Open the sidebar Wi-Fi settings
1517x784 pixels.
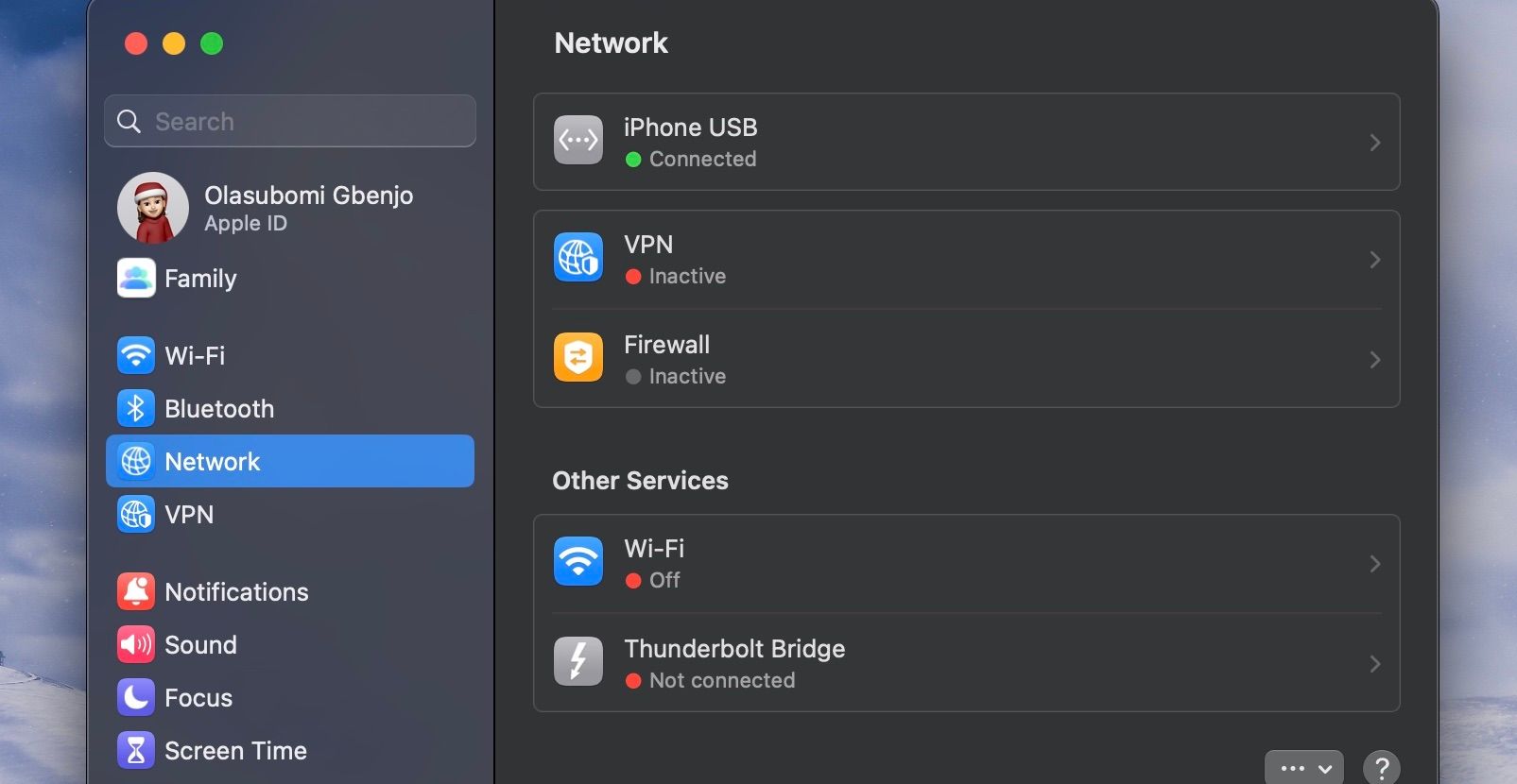[195, 355]
